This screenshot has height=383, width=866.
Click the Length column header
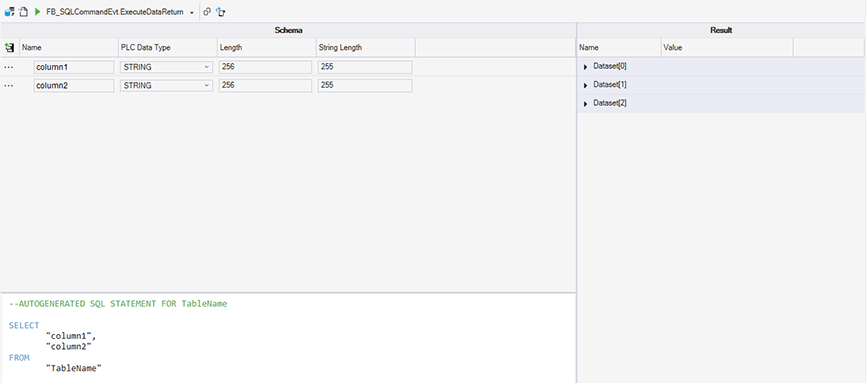click(x=266, y=48)
